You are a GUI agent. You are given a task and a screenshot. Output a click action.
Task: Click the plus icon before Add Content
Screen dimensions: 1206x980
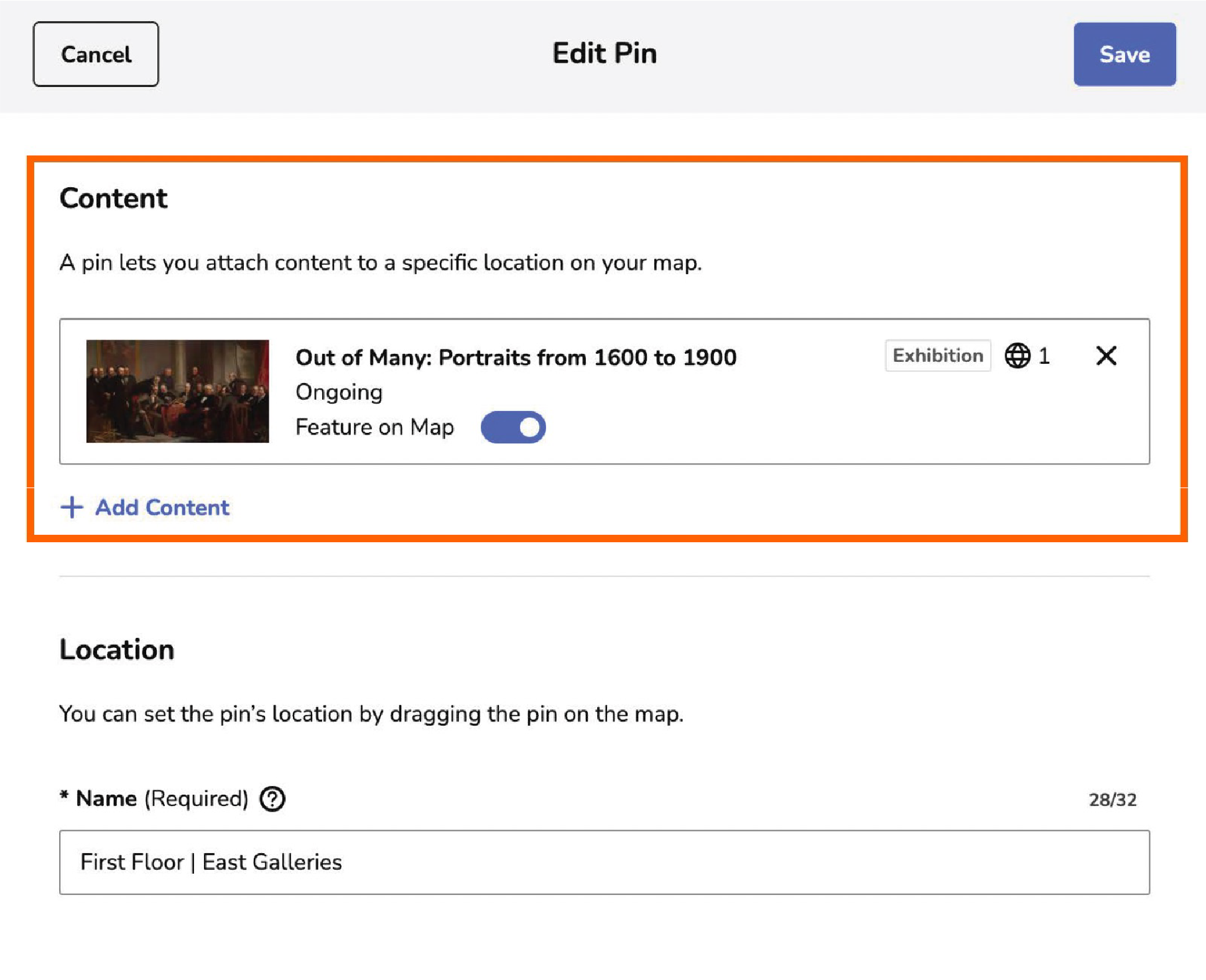point(72,507)
